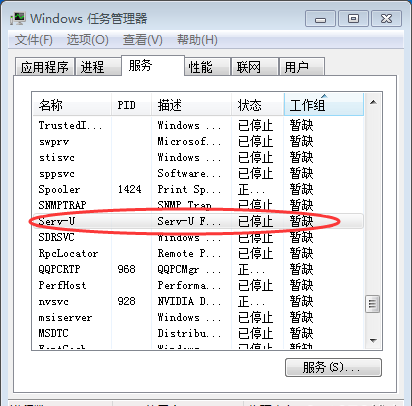This screenshot has width=412, height=406.
Task: Click the Distribu... description
Action: point(189,333)
